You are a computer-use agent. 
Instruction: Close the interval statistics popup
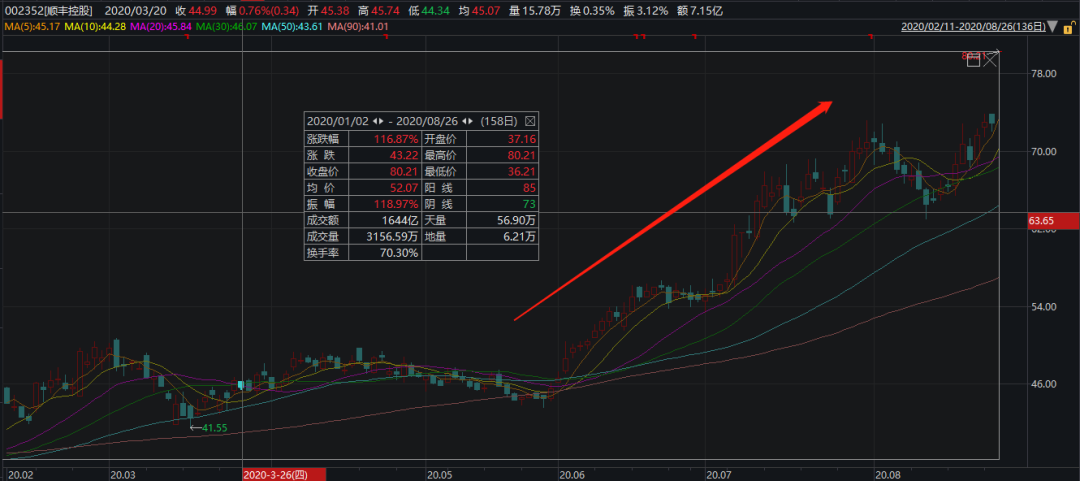pyautogui.click(x=530, y=121)
